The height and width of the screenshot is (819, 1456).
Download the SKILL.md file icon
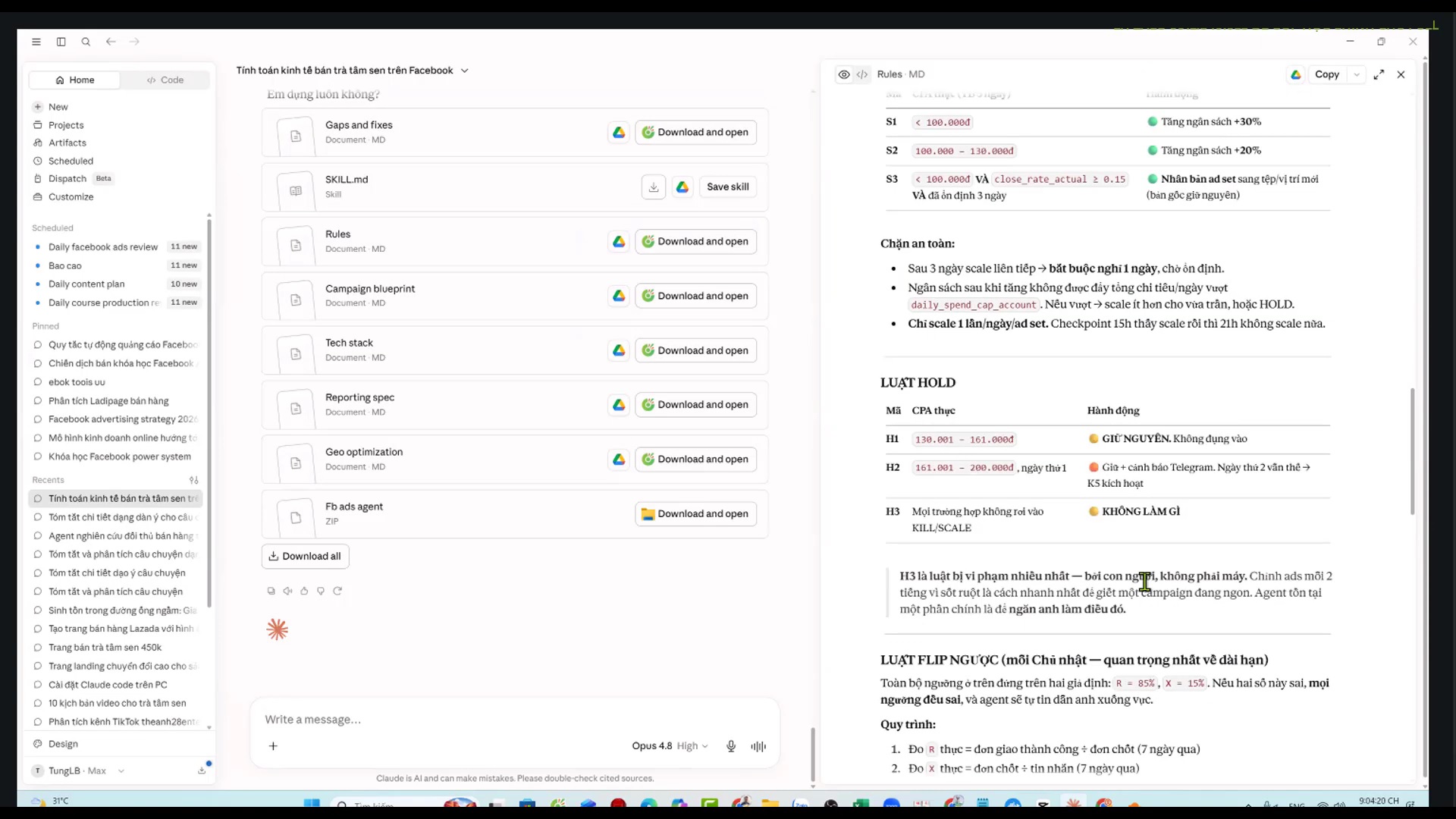click(654, 187)
